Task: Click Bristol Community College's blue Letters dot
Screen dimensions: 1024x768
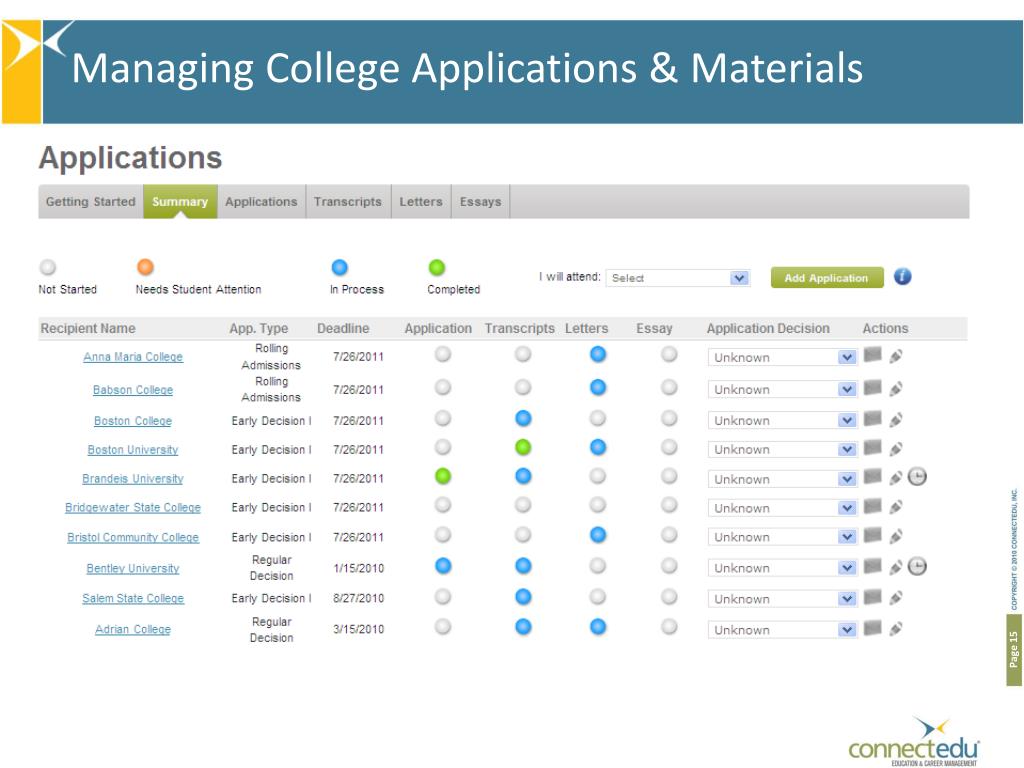Action: (x=598, y=535)
